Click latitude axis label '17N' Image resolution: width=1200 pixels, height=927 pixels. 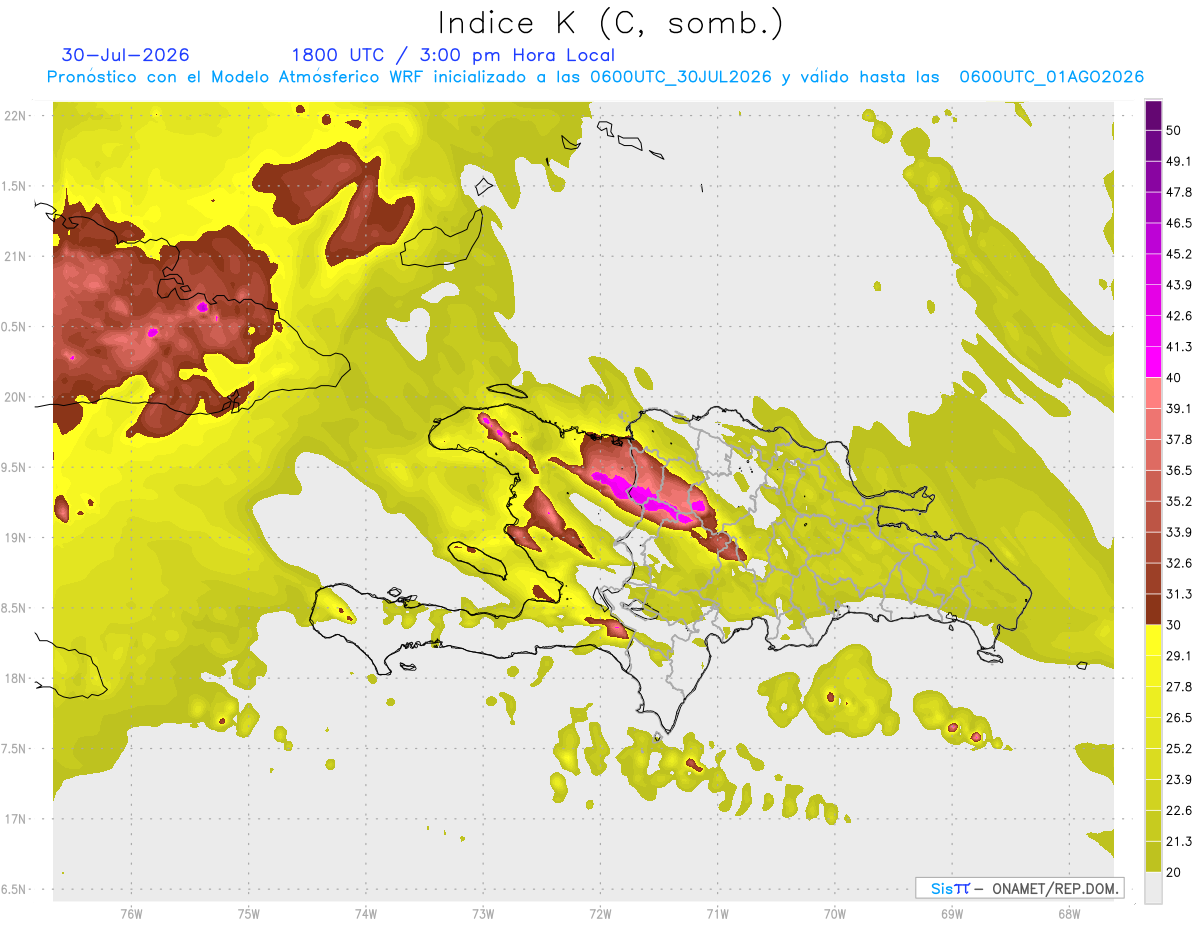[x=16, y=819]
